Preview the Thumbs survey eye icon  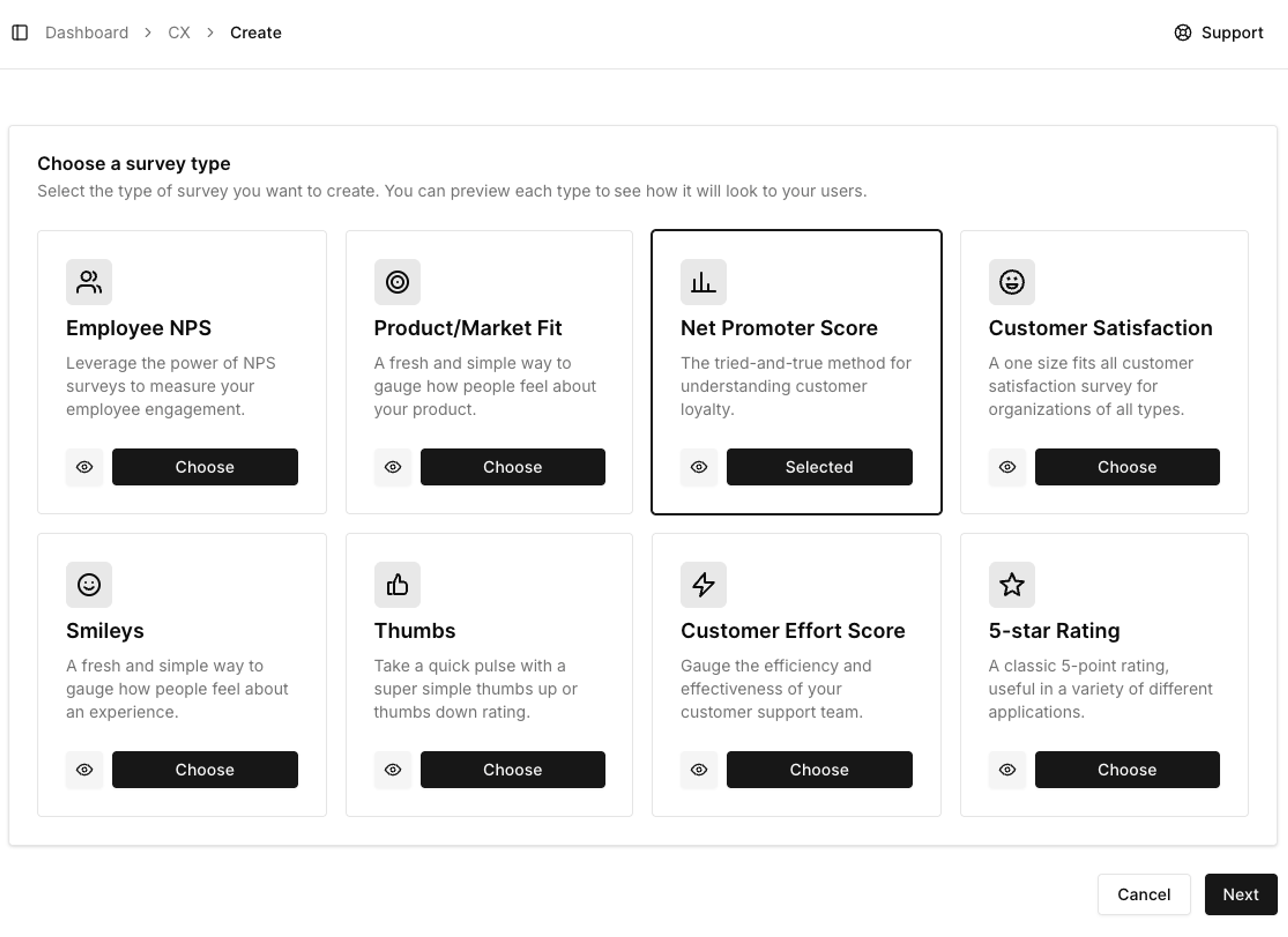(392, 770)
